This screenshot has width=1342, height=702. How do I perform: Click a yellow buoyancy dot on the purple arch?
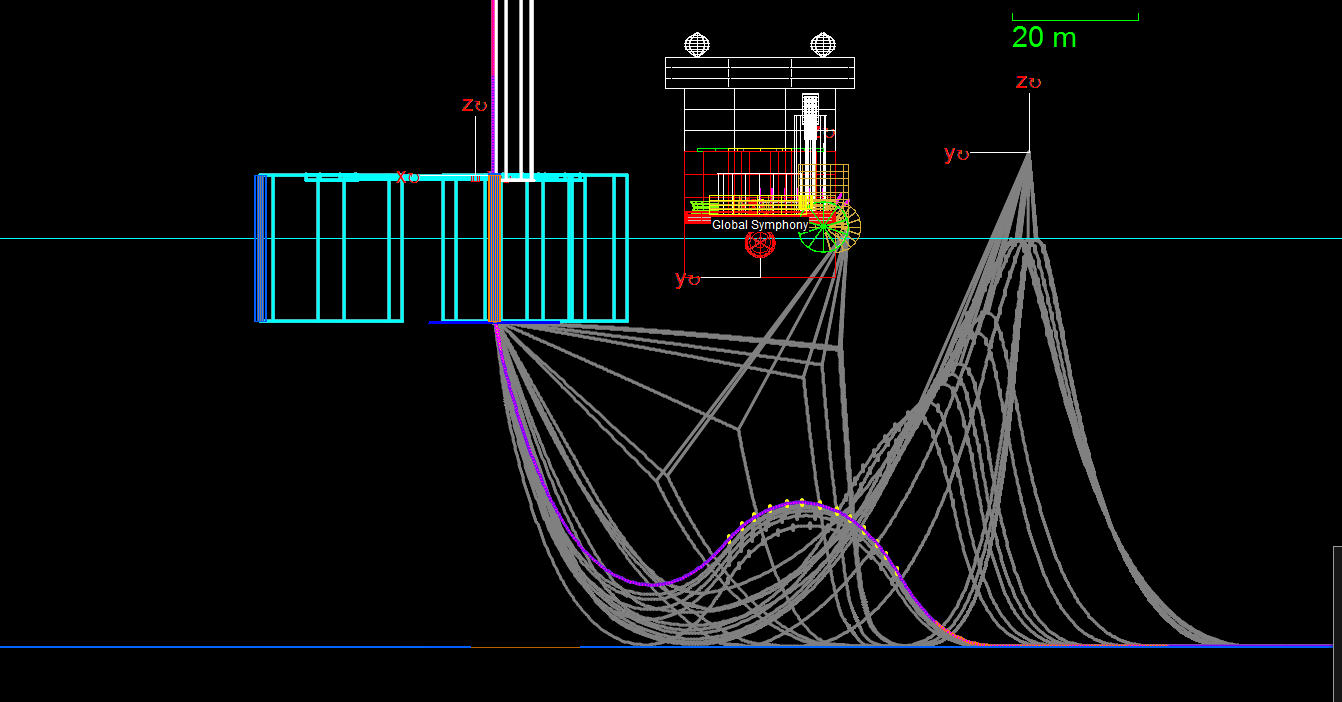[787, 501]
